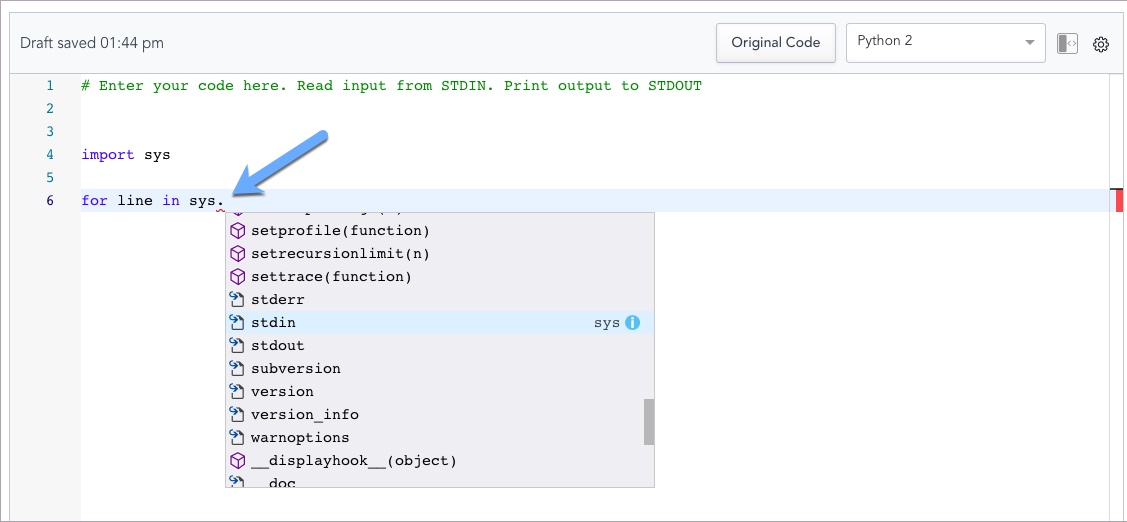This screenshot has width=1127, height=522.
Task: Click line number 4 in gutter
Action: coord(50,155)
